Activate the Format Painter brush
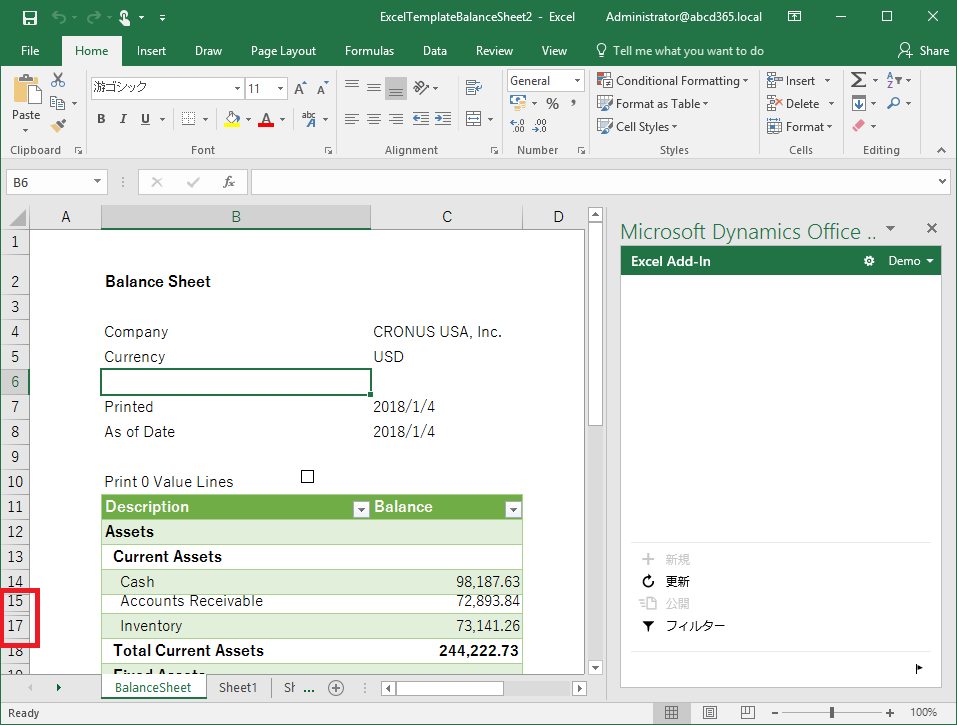 (58, 126)
